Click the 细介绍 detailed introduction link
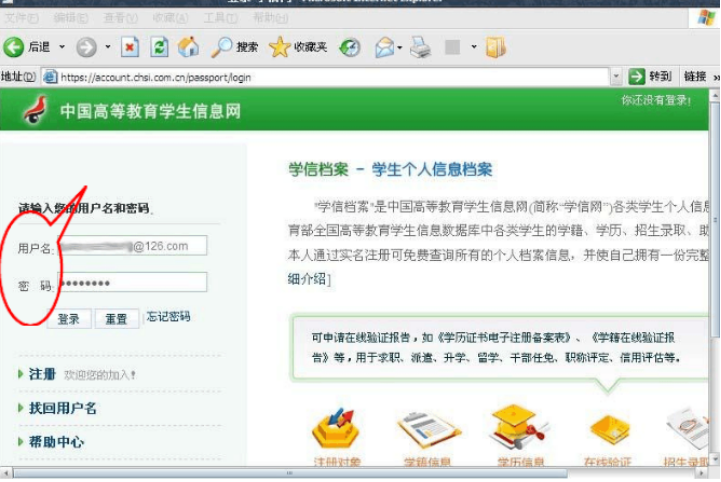The width and height of the screenshot is (721, 482). click(307, 279)
